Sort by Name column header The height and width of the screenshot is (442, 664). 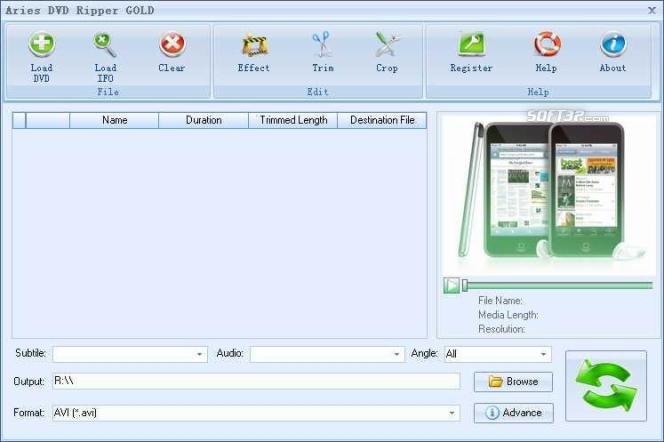coord(114,120)
